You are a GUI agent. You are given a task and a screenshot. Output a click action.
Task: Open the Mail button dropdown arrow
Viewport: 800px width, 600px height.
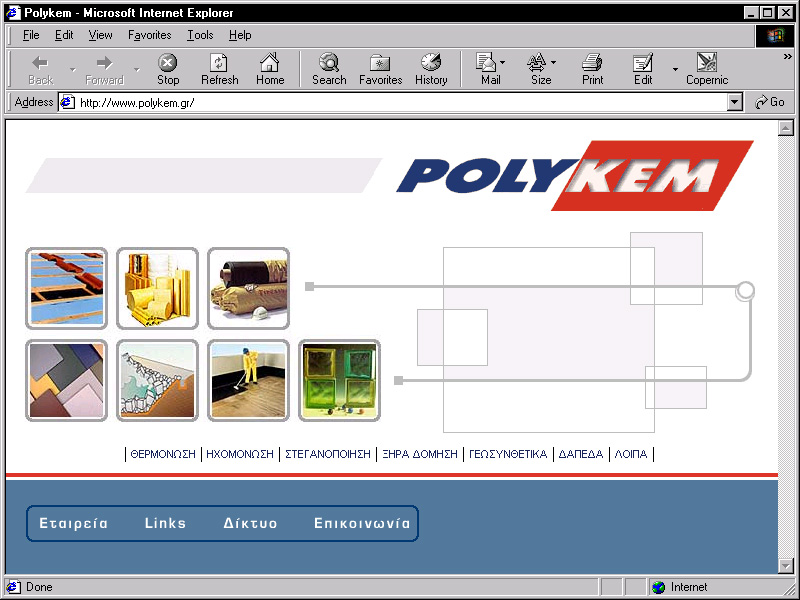coord(503,62)
